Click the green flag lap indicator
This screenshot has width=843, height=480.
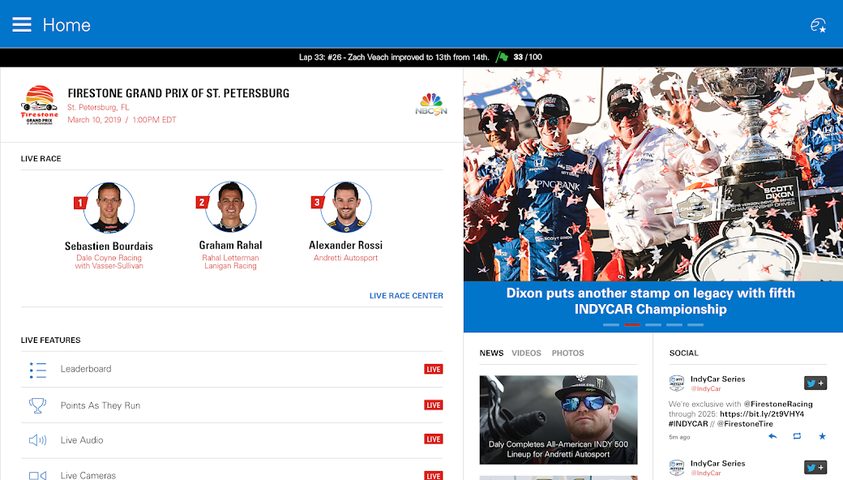tap(502, 56)
